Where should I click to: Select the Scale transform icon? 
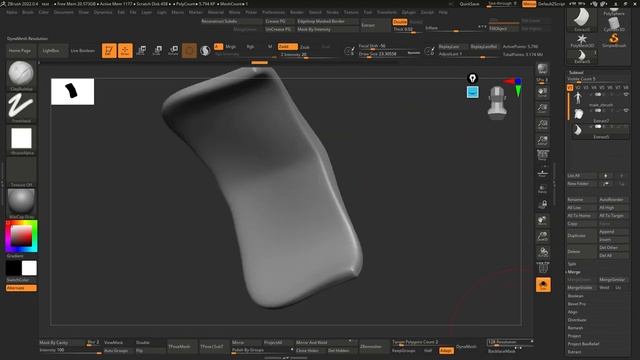tap(157, 51)
